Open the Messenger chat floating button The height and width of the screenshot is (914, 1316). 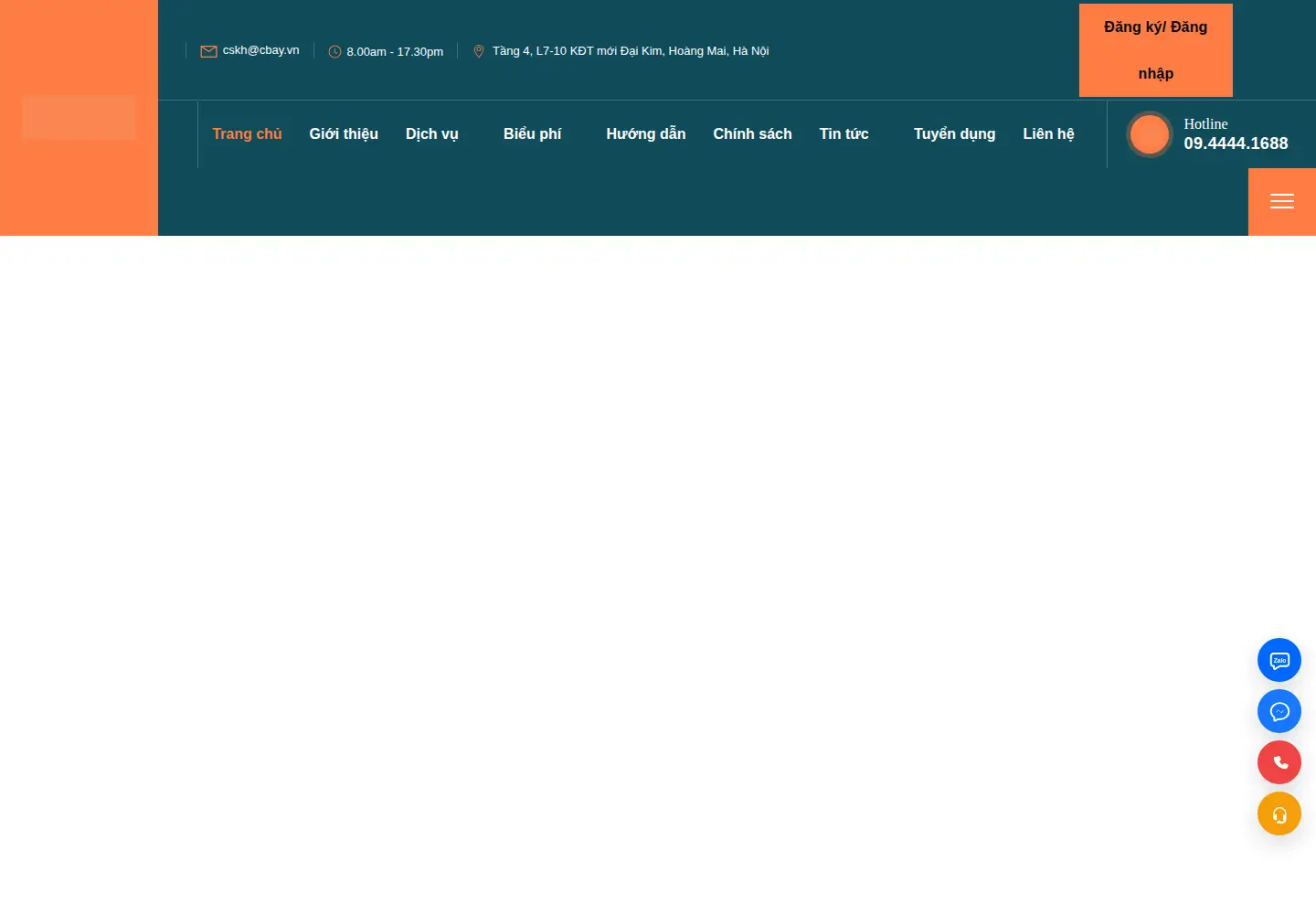point(1279,711)
